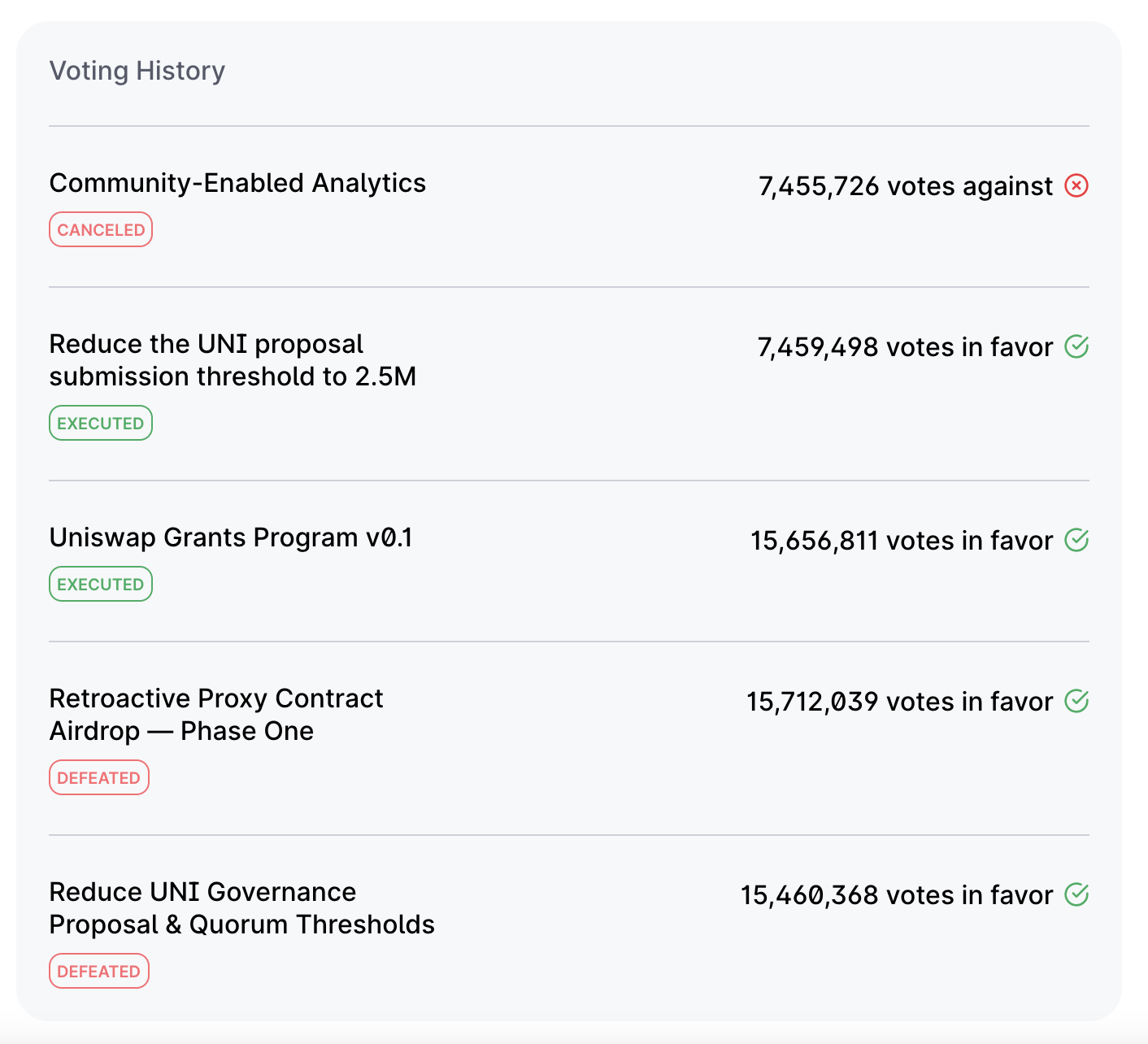Select the 7,459,498 votes in favor text
The image size is (1148, 1044).
click(x=905, y=347)
